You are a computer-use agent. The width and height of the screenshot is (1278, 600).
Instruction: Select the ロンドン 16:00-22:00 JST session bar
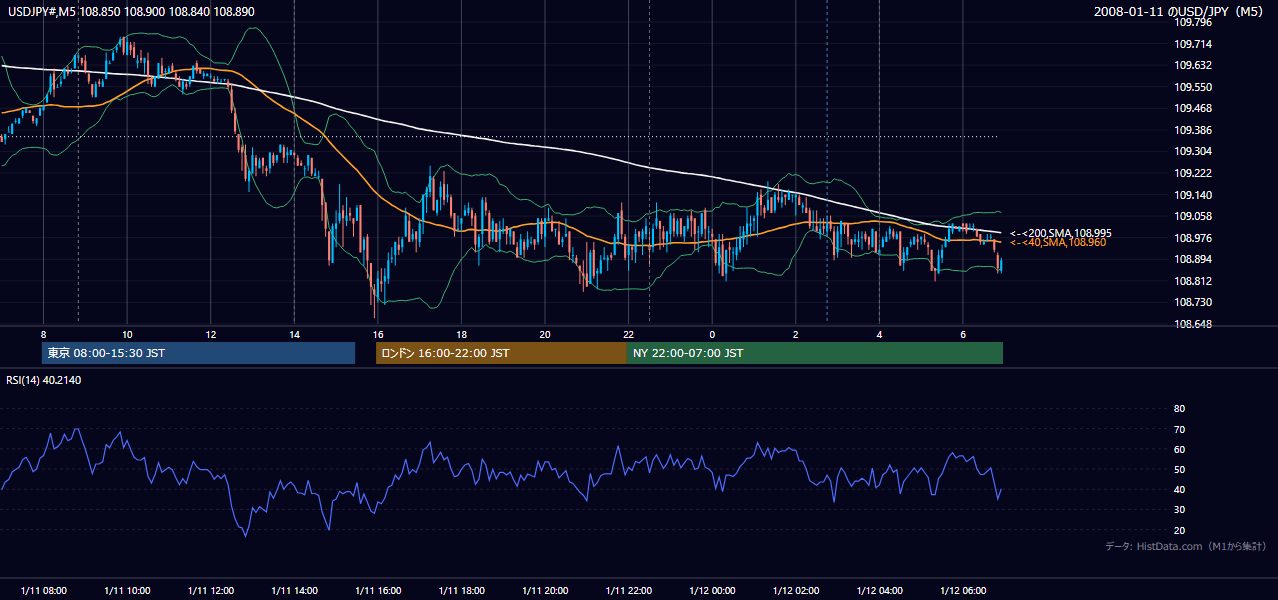pos(501,353)
